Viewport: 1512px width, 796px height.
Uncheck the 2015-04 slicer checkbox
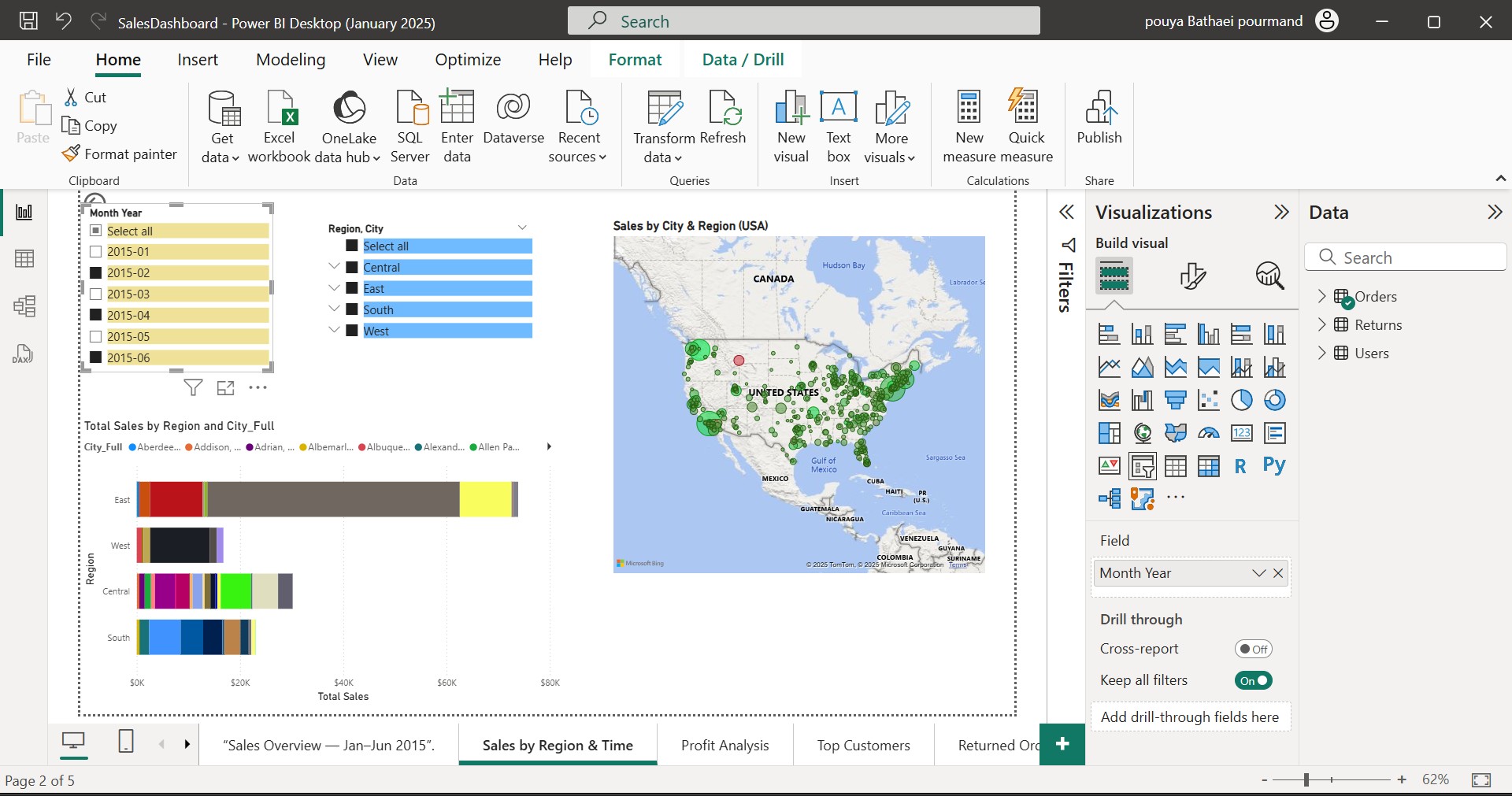pos(96,315)
